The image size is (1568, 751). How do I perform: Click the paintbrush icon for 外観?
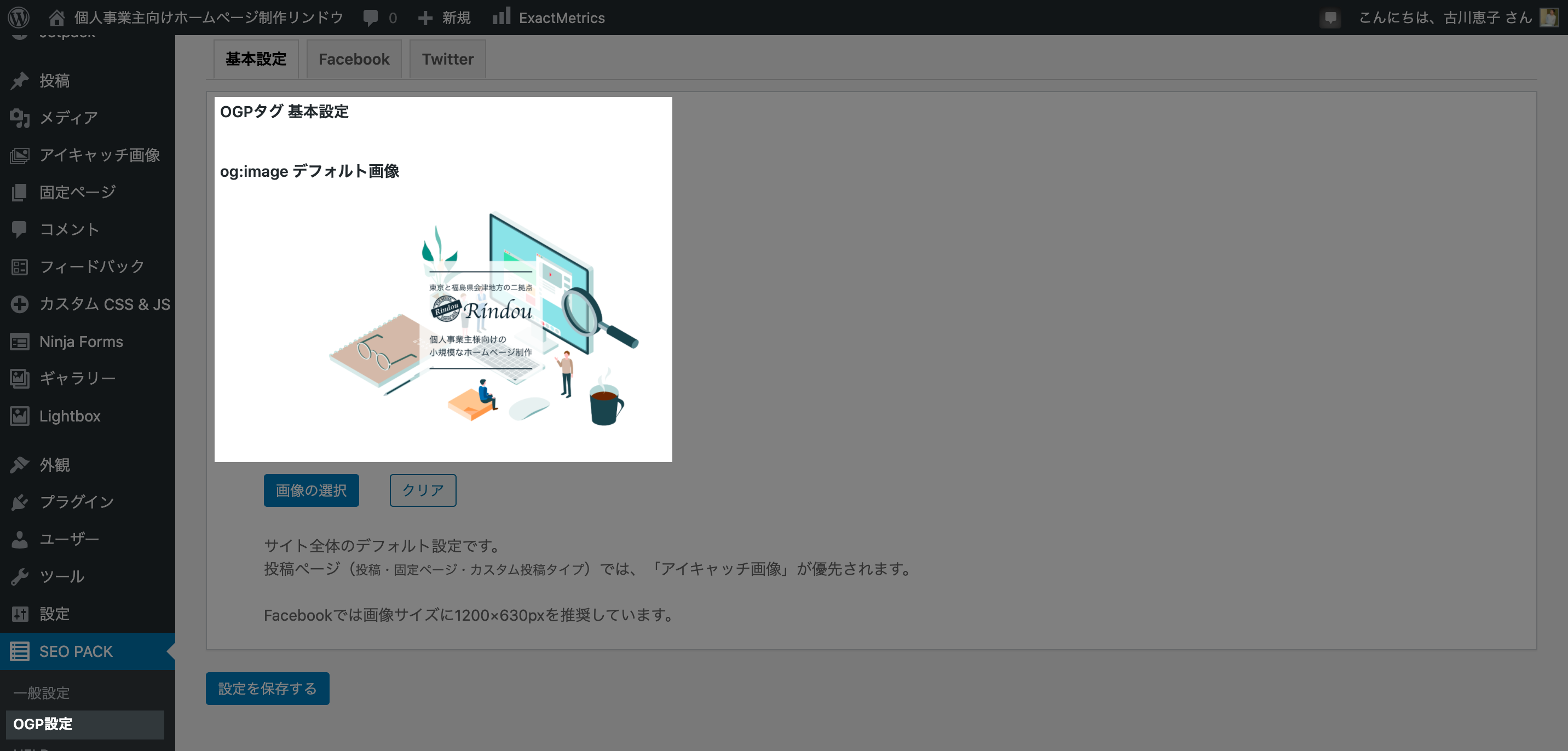click(20, 464)
